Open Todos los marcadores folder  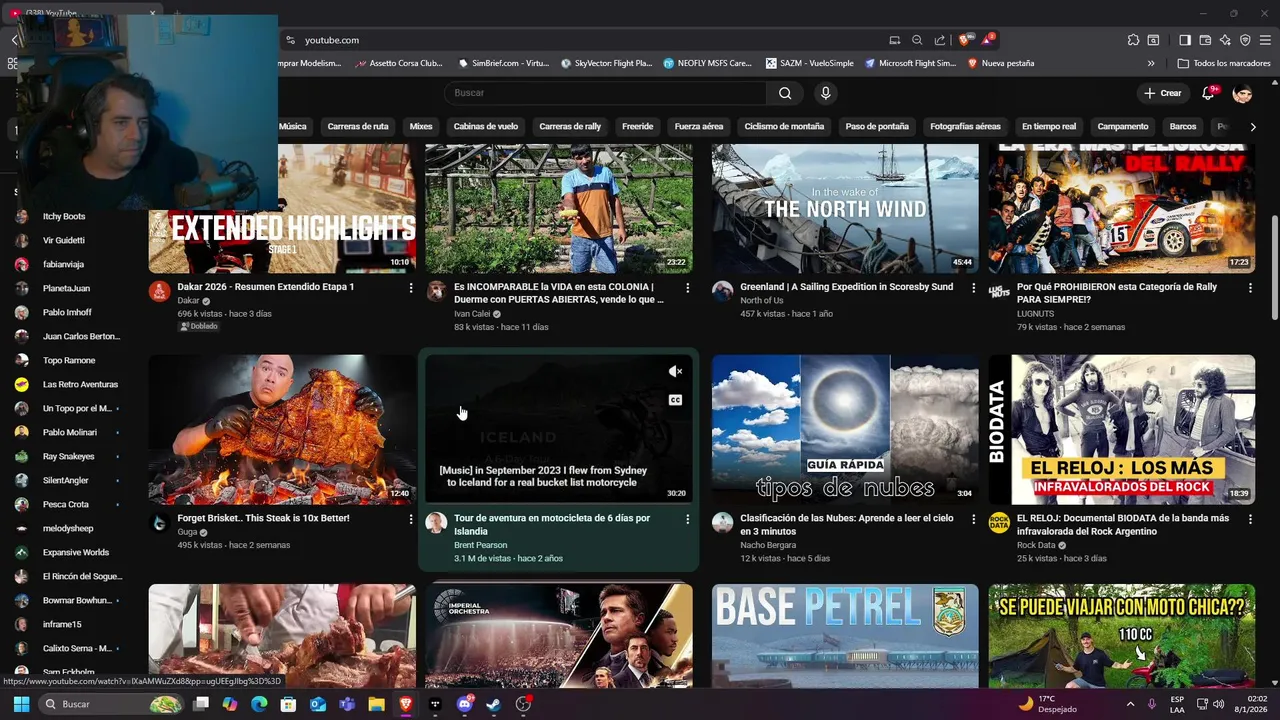(1224, 63)
